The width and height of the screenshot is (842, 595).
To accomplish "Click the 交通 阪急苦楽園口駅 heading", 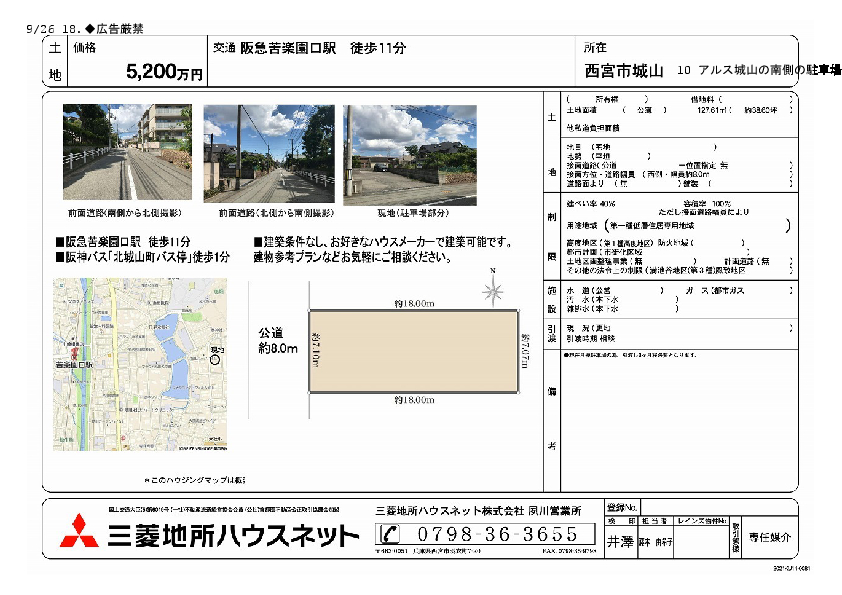I will pyautogui.click(x=308, y=48).
